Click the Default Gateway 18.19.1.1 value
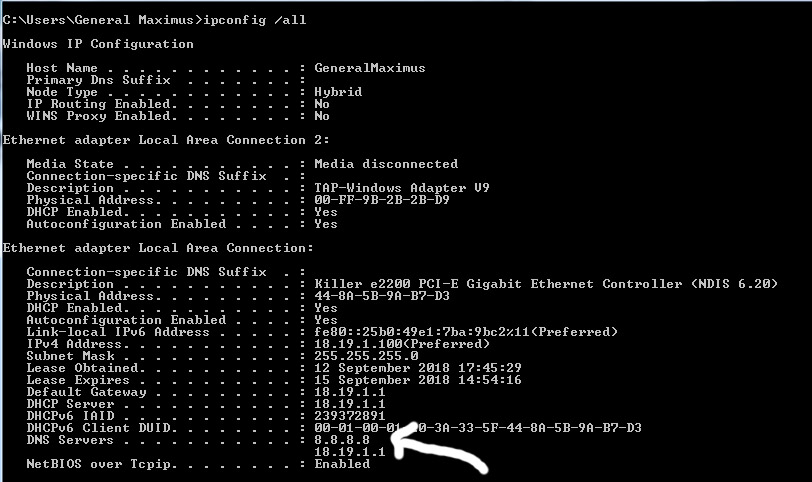Viewport: 812px width, 482px height. (x=350, y=392)
